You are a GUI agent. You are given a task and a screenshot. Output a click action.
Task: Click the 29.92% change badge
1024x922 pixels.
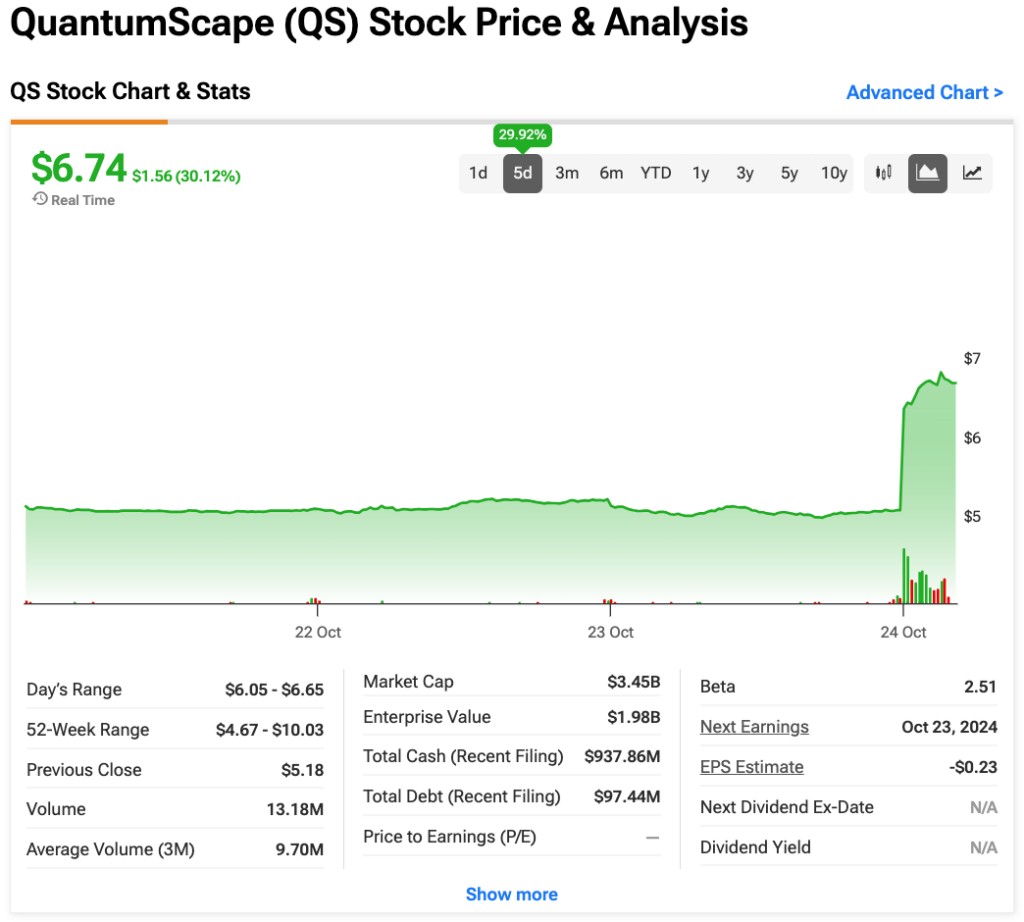tap(521, 134)
